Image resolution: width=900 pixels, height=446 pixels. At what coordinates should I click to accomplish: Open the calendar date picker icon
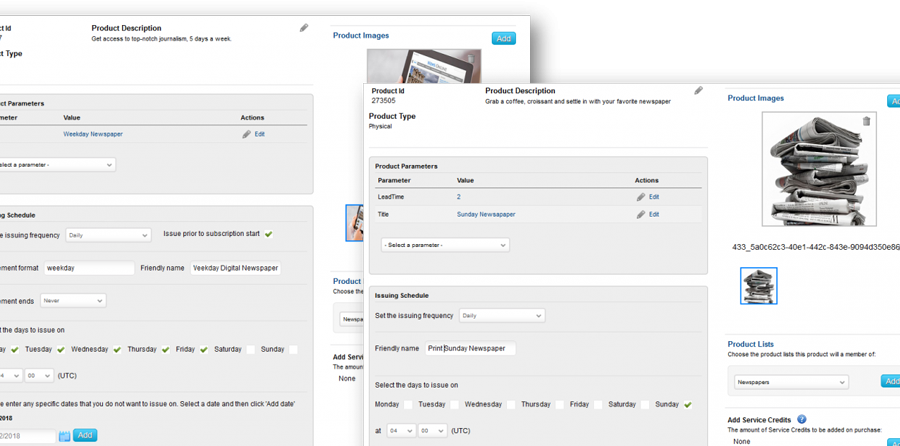coord(65,436)
